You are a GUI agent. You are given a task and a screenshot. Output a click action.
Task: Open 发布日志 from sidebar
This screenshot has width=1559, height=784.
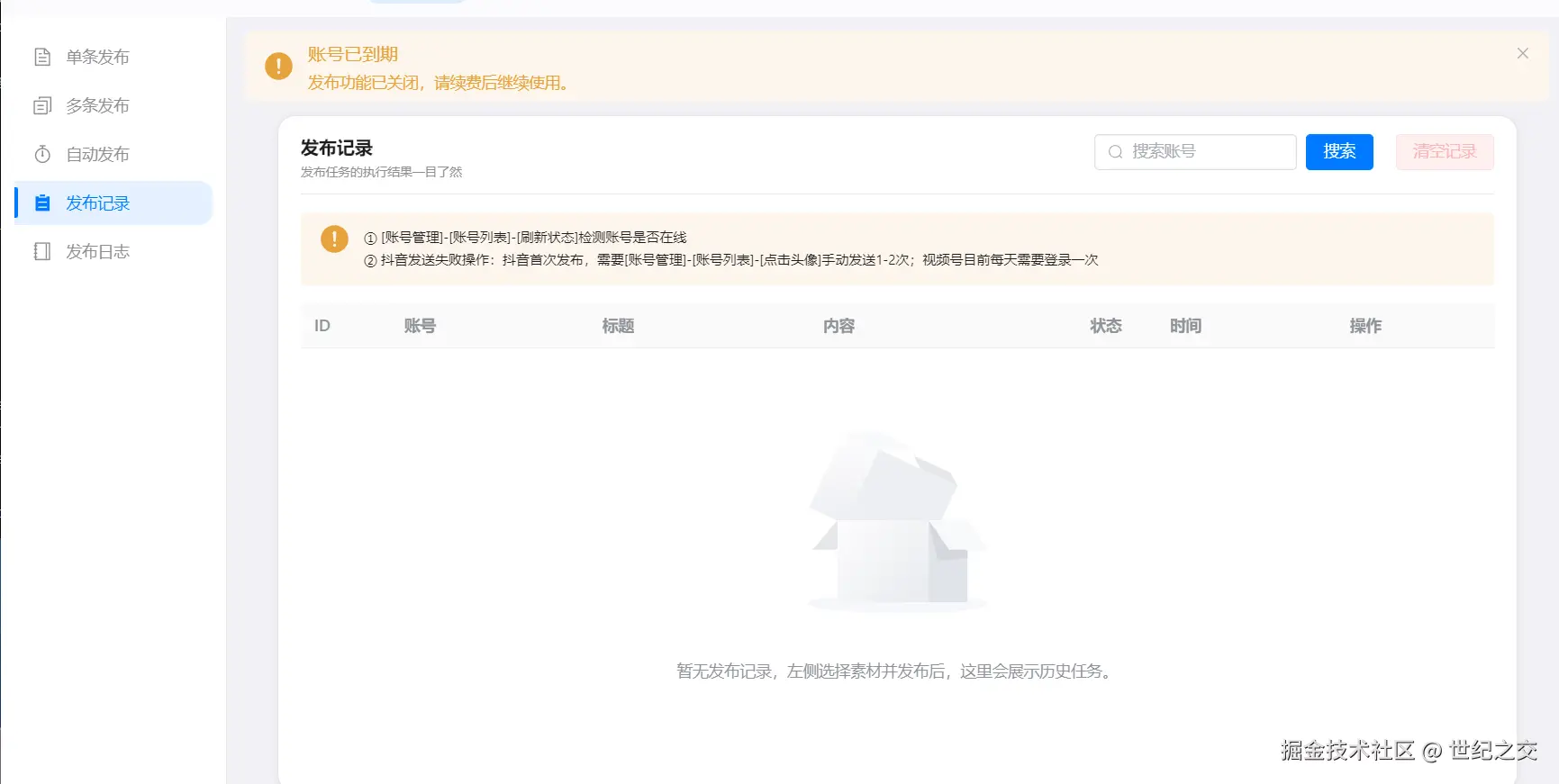point(113,251)
